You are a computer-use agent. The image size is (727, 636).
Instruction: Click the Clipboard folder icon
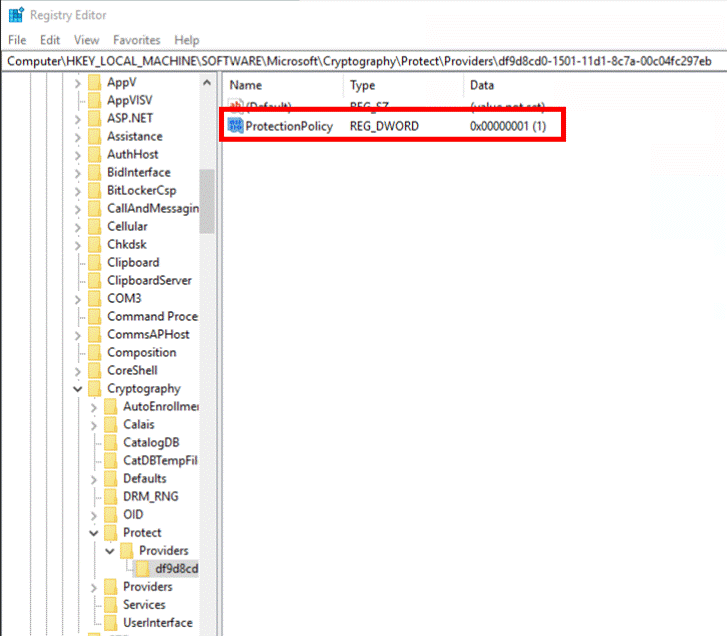click(x=95, y=262)
